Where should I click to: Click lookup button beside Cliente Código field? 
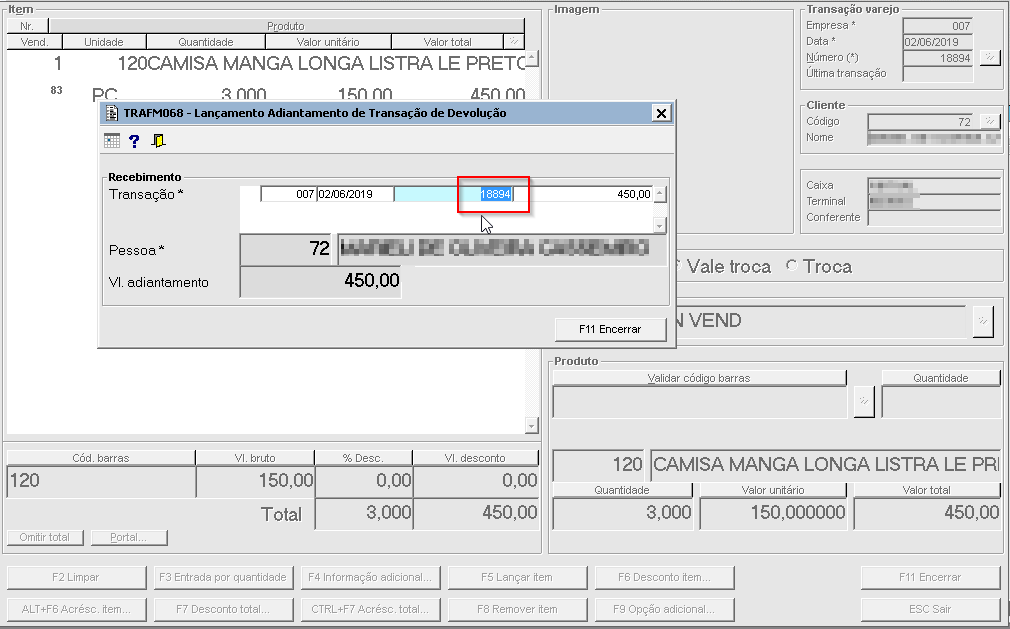coord(989,121)
